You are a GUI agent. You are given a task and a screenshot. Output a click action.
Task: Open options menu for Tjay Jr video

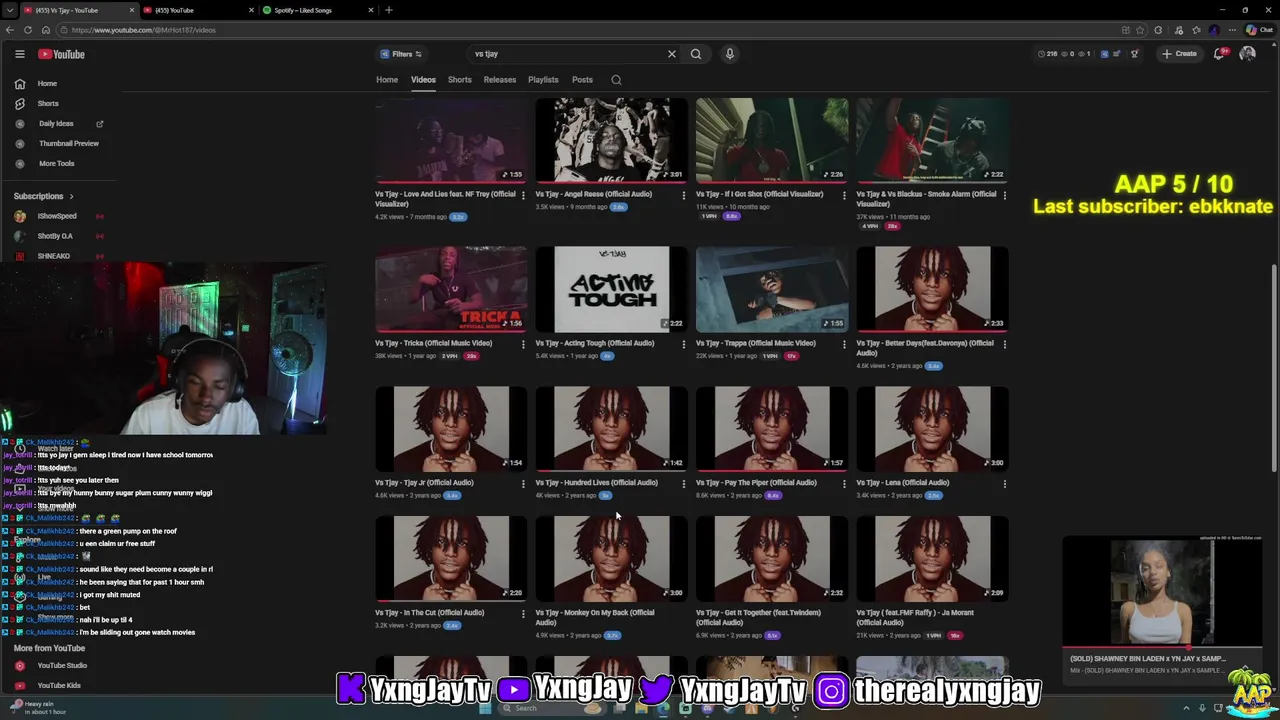click(x=523, y=484)
